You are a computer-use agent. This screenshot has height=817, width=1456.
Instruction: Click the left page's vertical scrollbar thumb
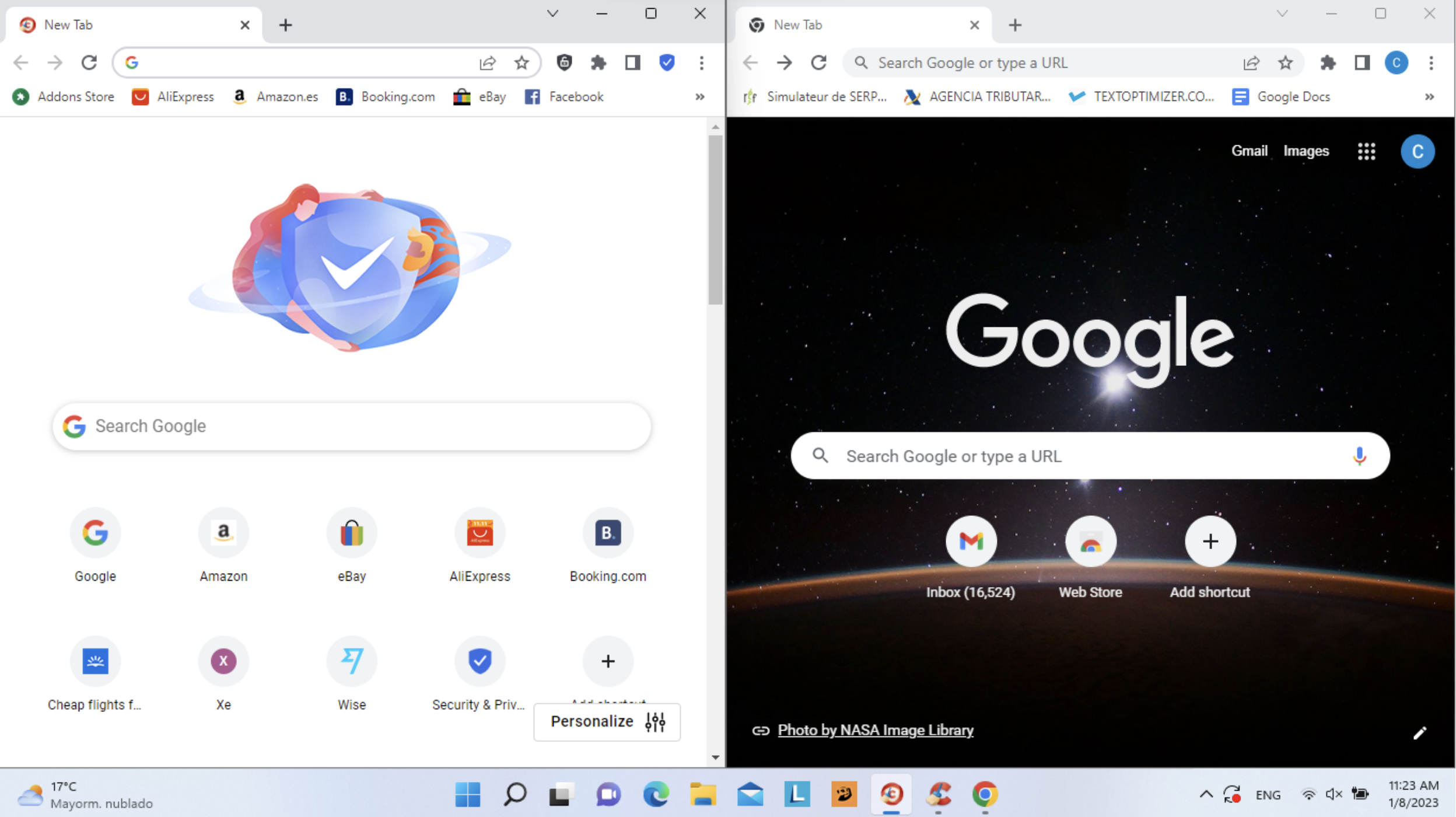click(715, 219)
